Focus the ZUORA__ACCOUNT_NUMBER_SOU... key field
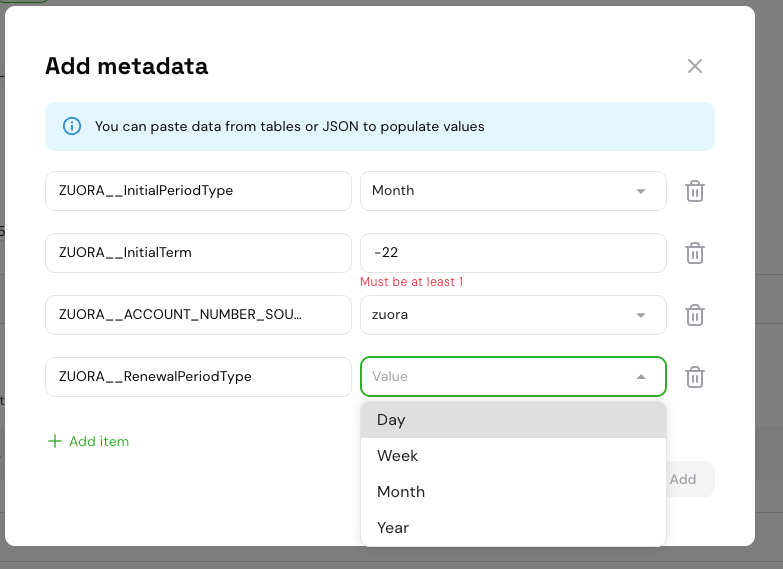This screenshot has height=569, width=783. 198,315
